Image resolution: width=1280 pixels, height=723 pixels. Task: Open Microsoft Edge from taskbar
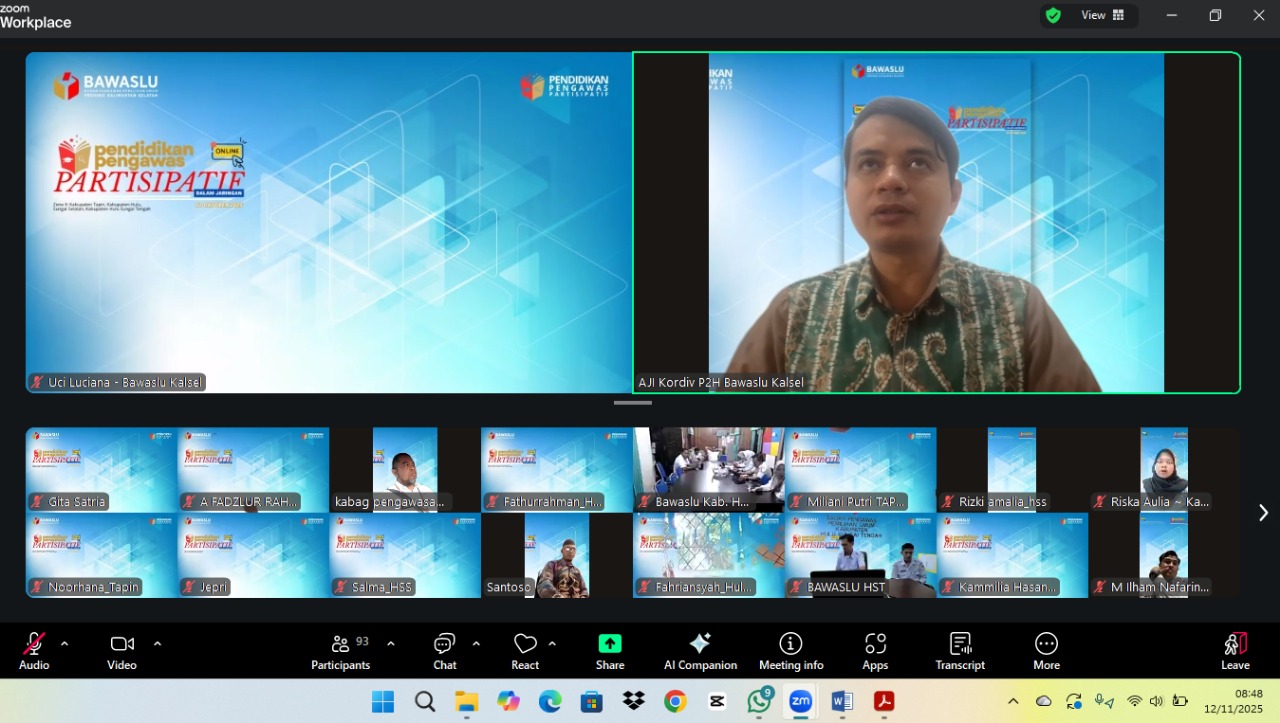point(550,702)
